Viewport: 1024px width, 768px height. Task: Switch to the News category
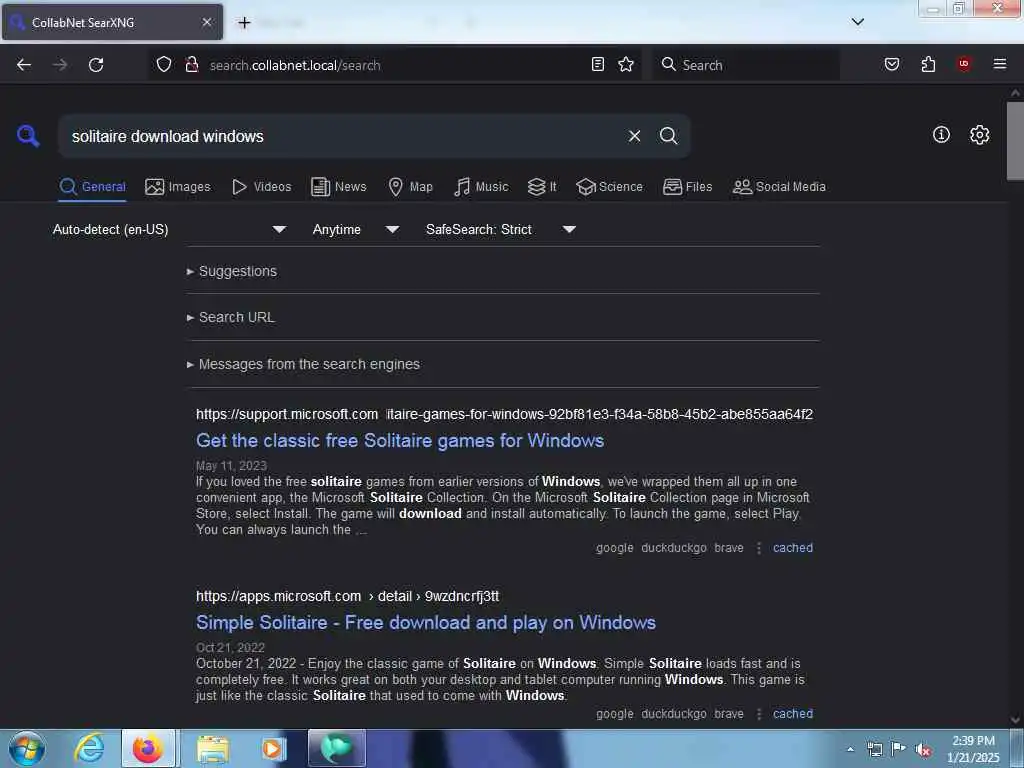click(339, 187)
